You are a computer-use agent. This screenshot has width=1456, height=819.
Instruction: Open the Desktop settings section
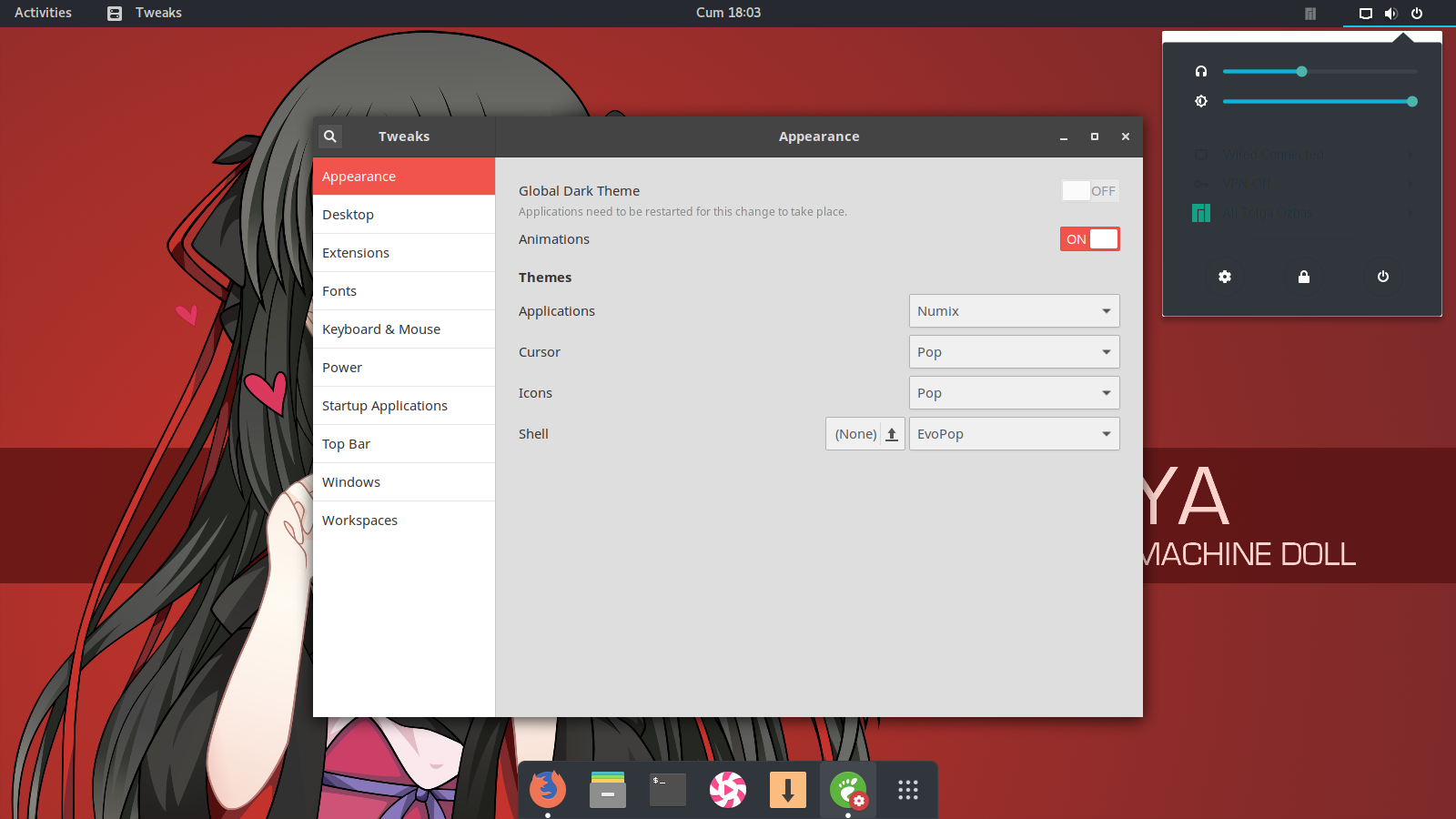pyautogui.click(x=404, y=215)
